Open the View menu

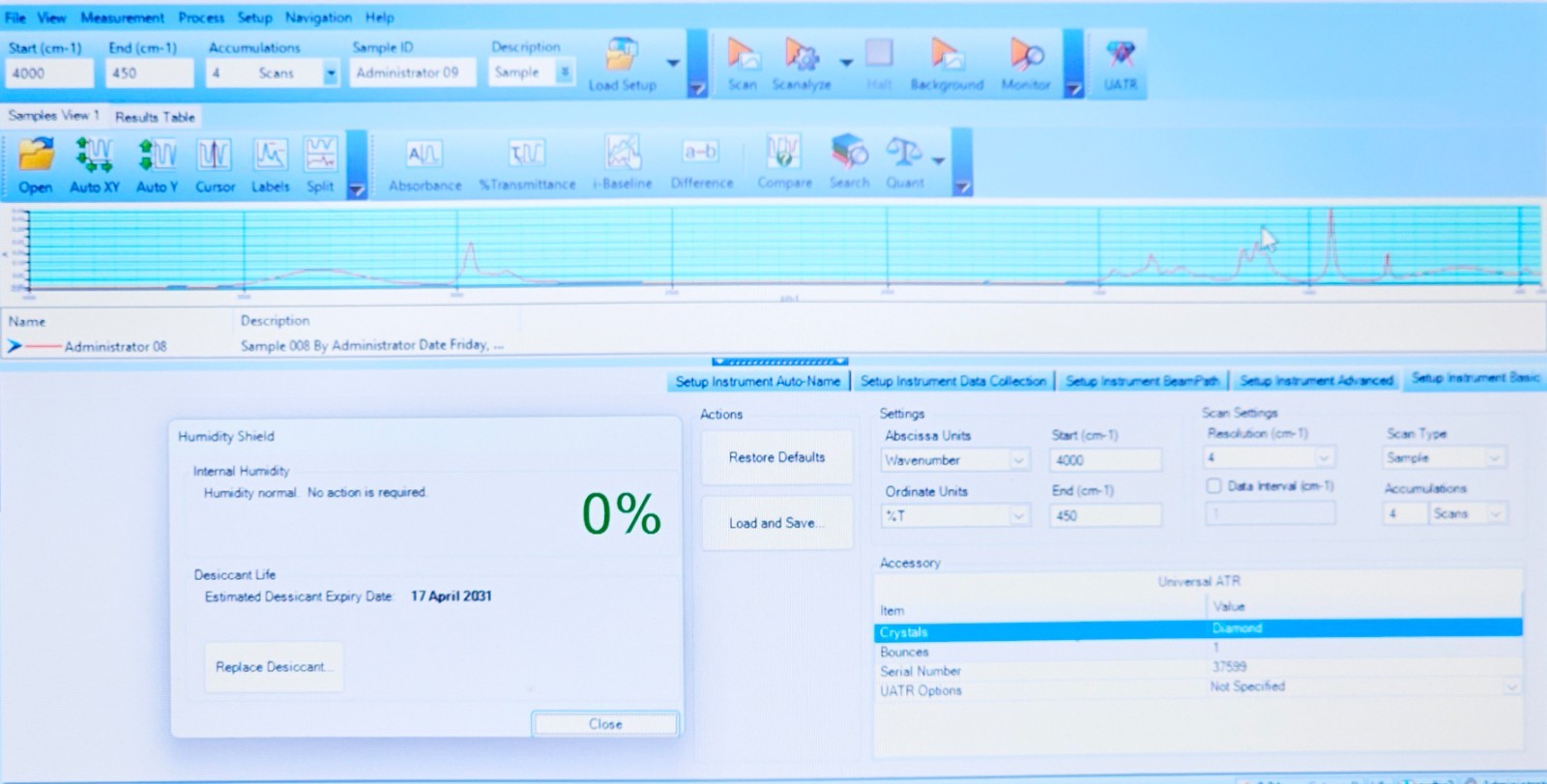(x=51, y=17)
